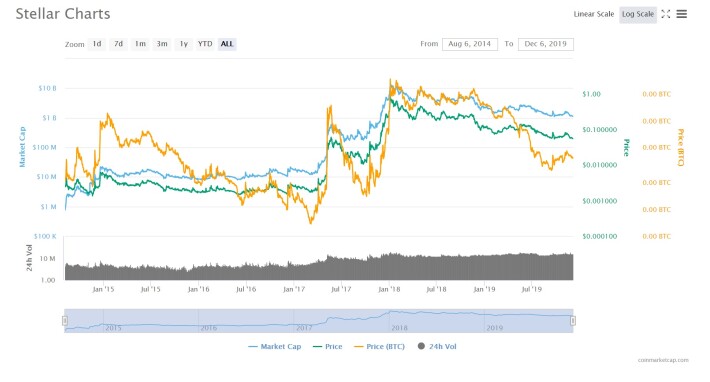Open the hamburger chart menu

[681, 14]
